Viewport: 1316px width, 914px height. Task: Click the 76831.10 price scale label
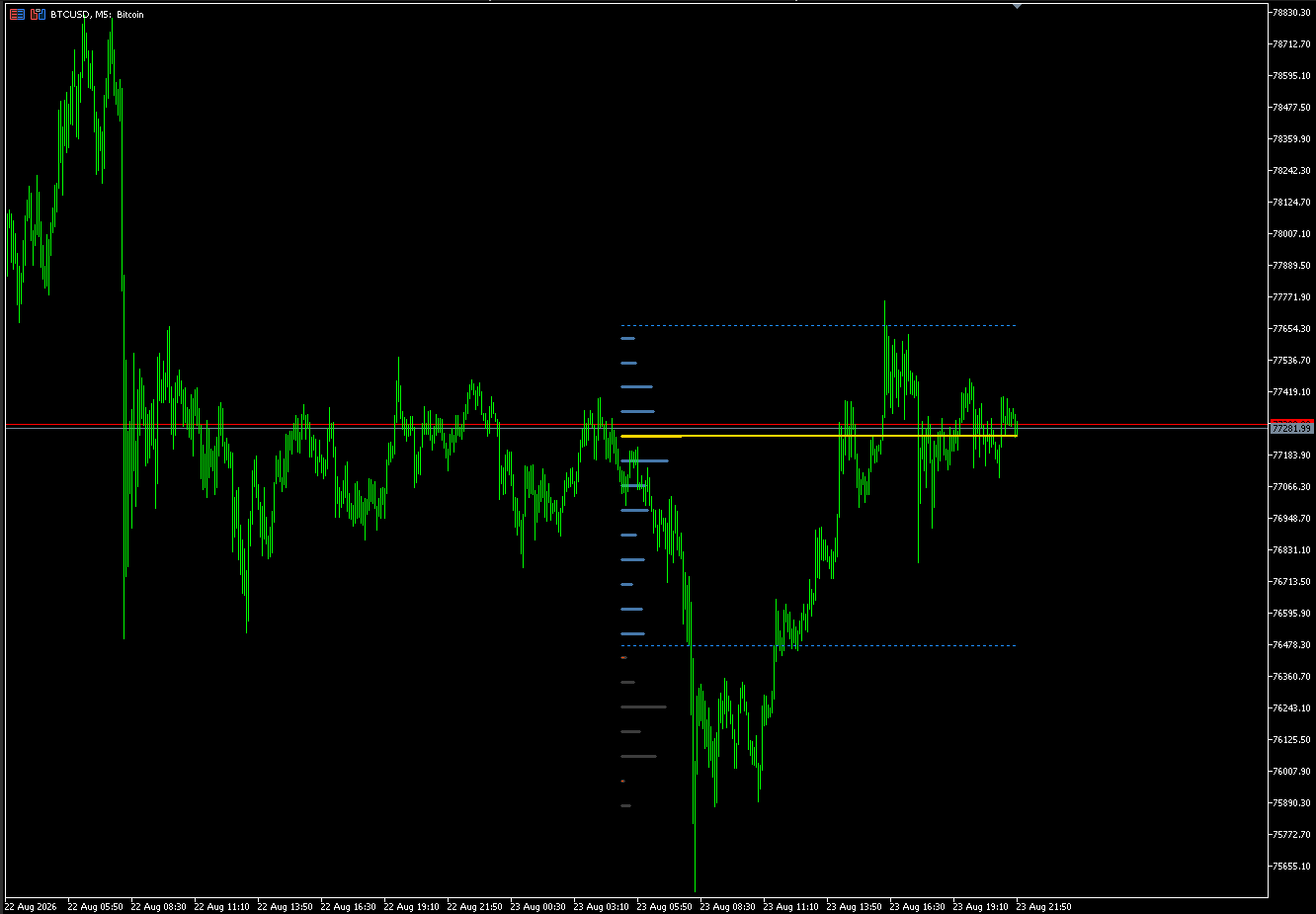(1292, 549)
